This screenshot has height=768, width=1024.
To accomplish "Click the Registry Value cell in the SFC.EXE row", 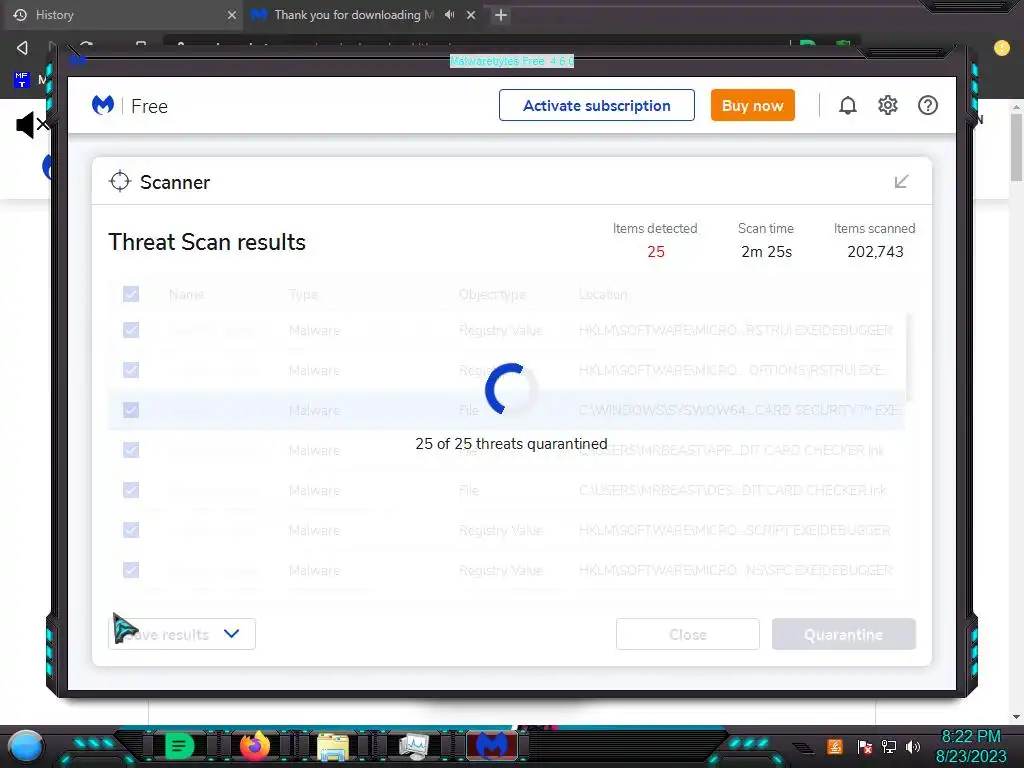I will pyautogui.click(x=500, y=570).
